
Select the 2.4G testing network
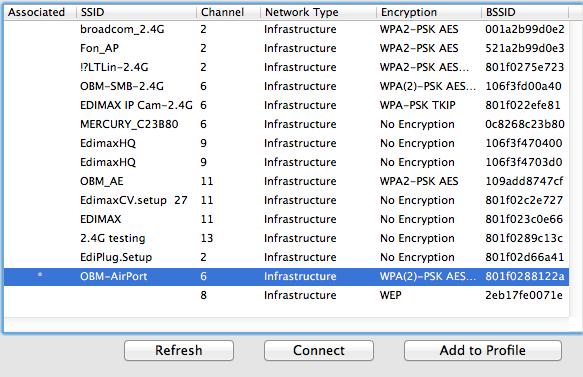point(286,238)
